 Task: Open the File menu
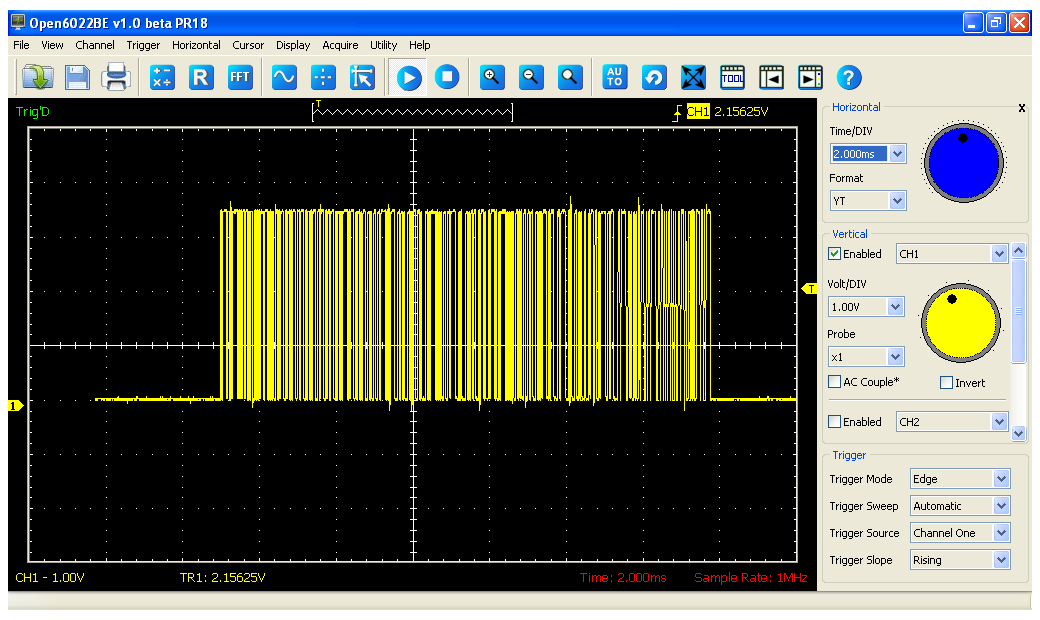click(21, 45)
